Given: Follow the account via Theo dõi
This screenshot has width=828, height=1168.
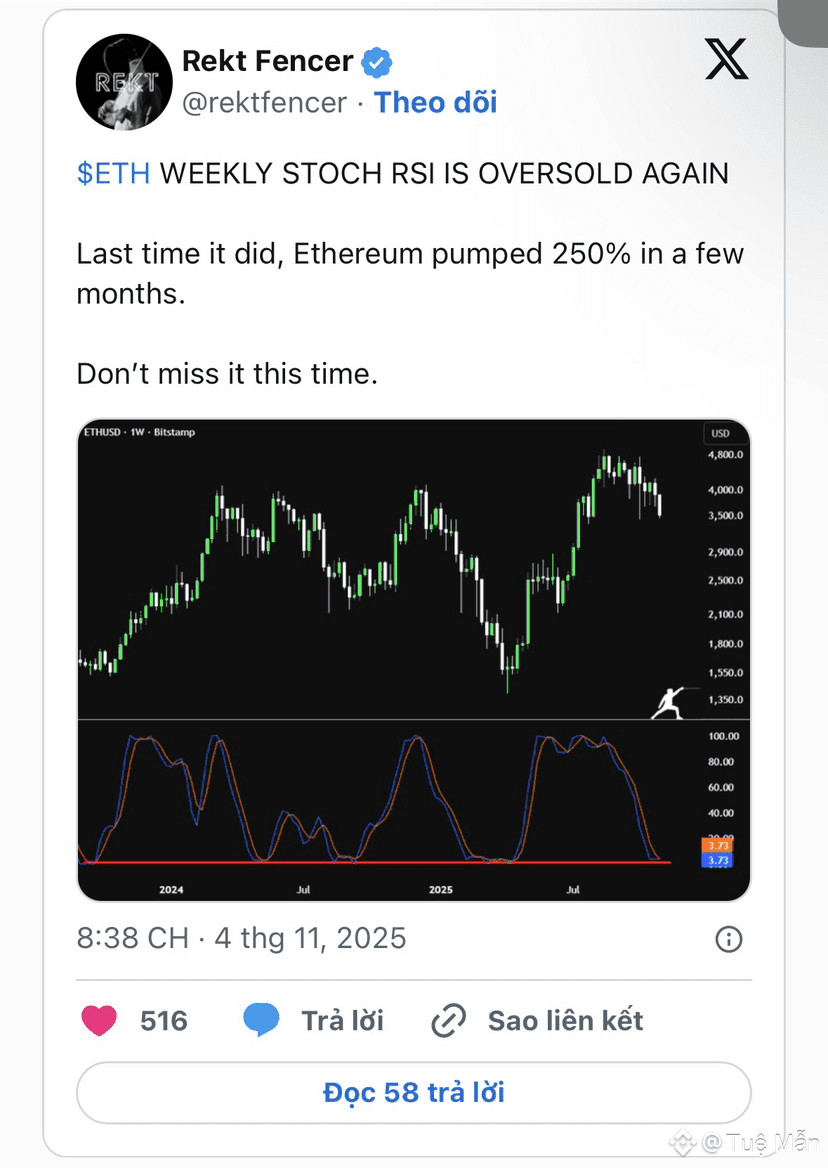Looking at the screenshot, I should coord(435,102).
